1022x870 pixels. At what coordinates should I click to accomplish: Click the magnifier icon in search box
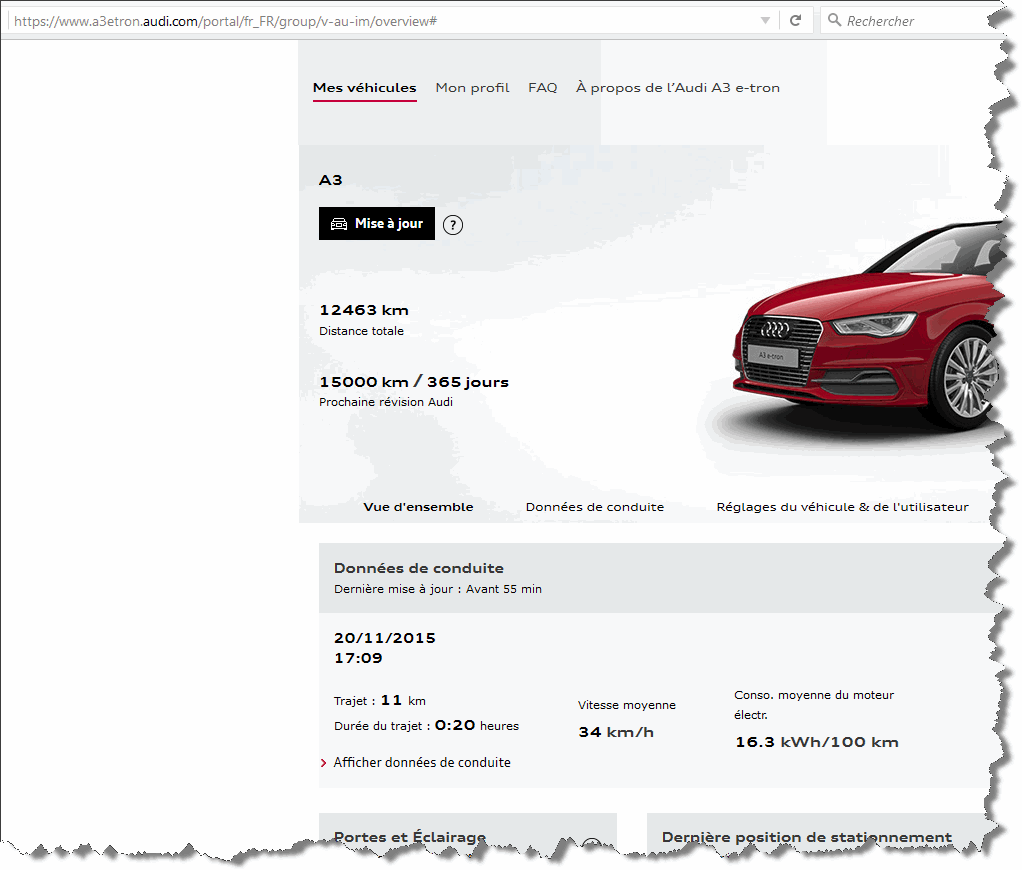pos(834,20)
